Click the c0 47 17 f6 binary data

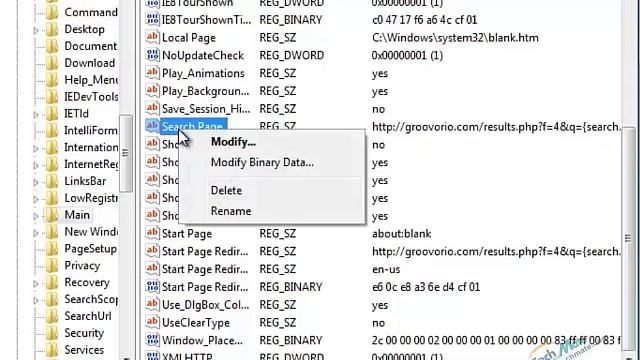[x=424, y=20]
